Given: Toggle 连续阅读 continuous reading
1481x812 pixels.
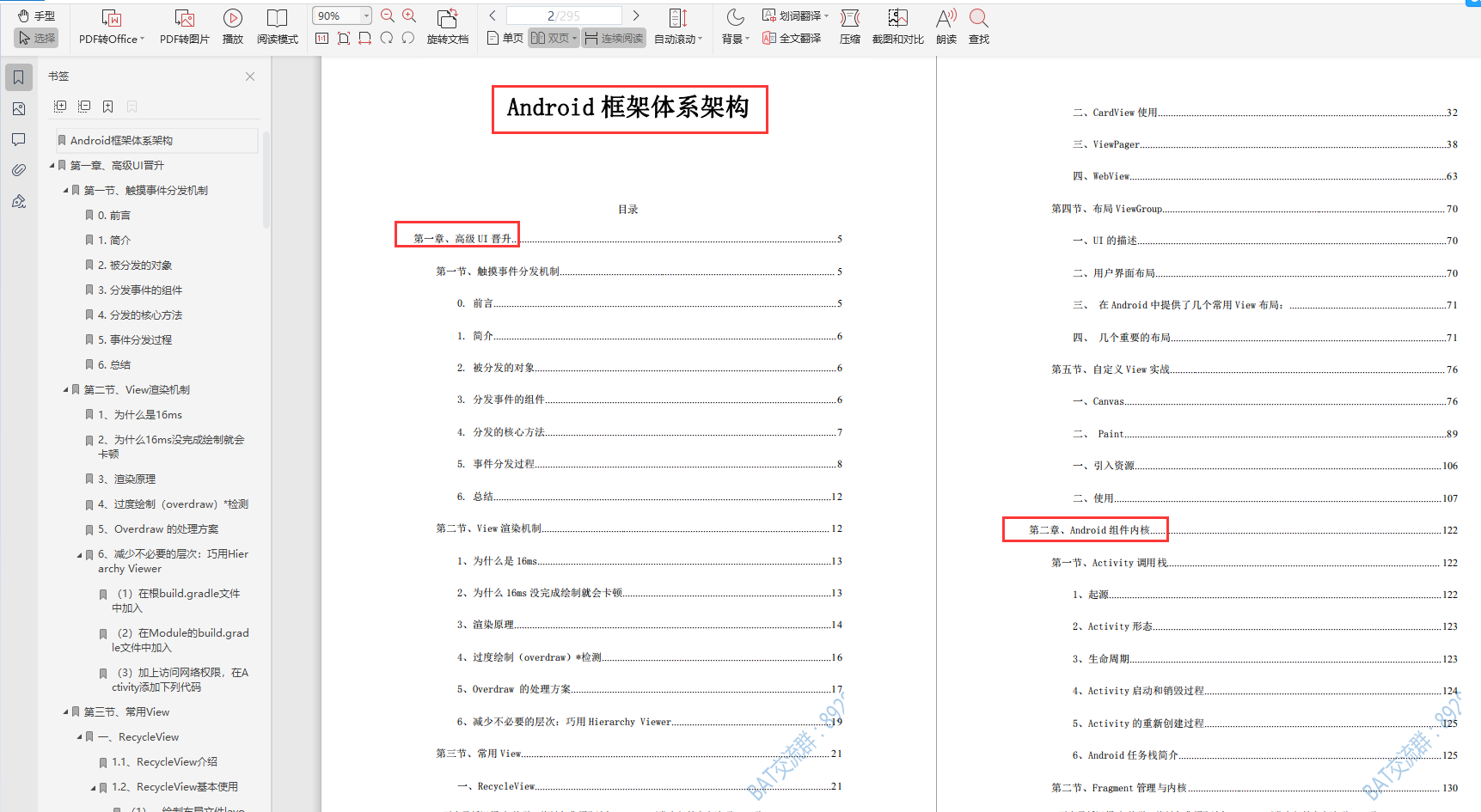Looking at the screenshot, I should coord(614,38).
